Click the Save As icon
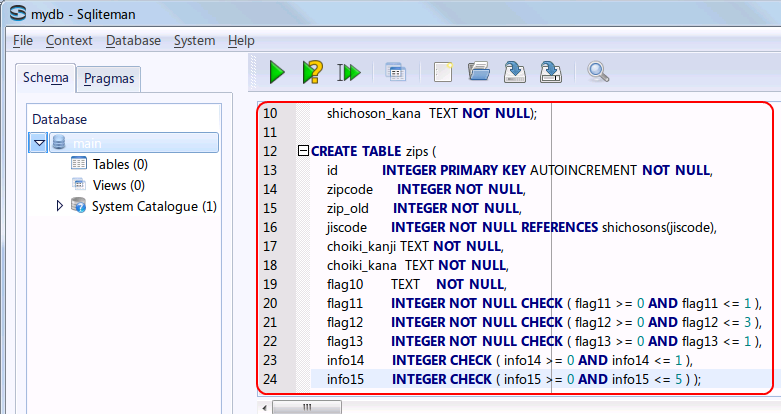This screenshot has height=414, width=781. click(550, 72)
